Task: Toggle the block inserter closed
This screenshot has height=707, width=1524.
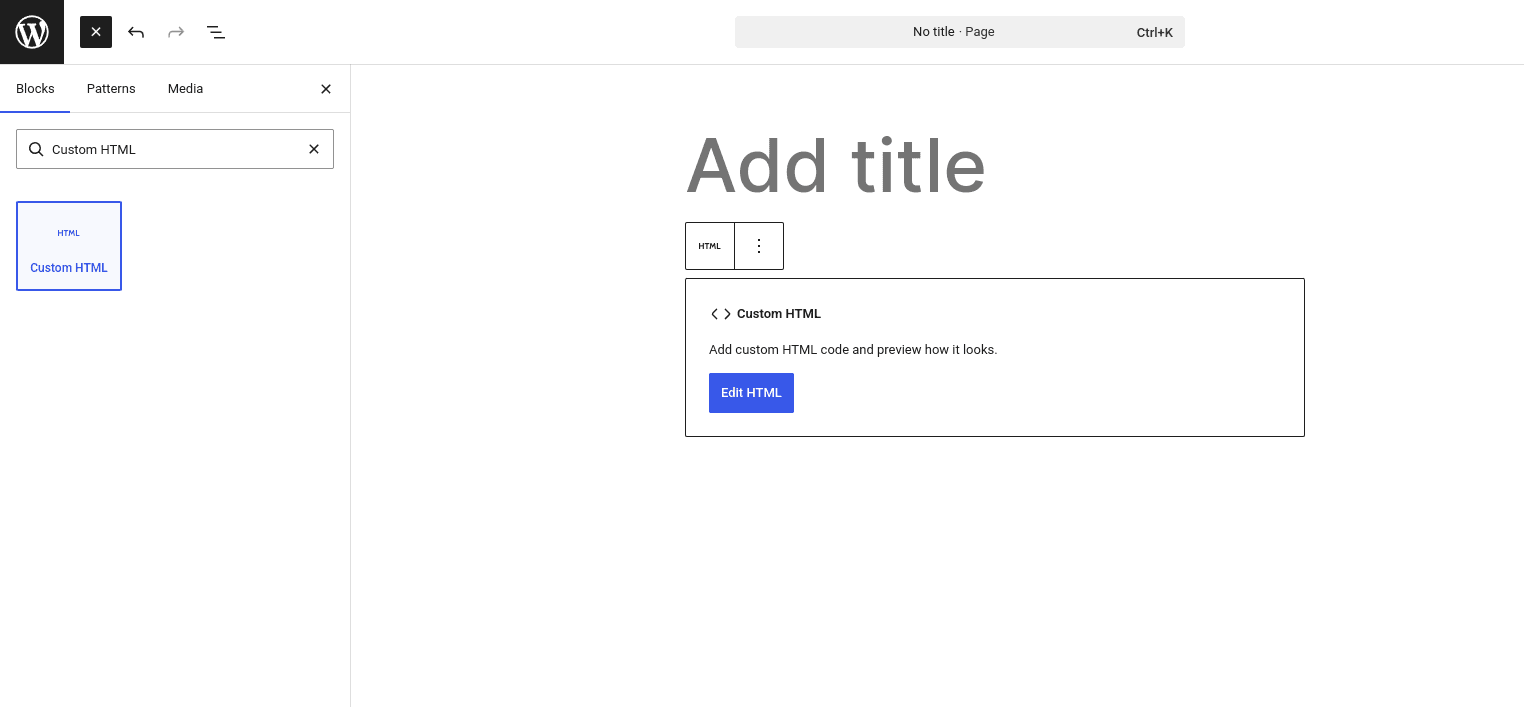Action: (96, 32)
